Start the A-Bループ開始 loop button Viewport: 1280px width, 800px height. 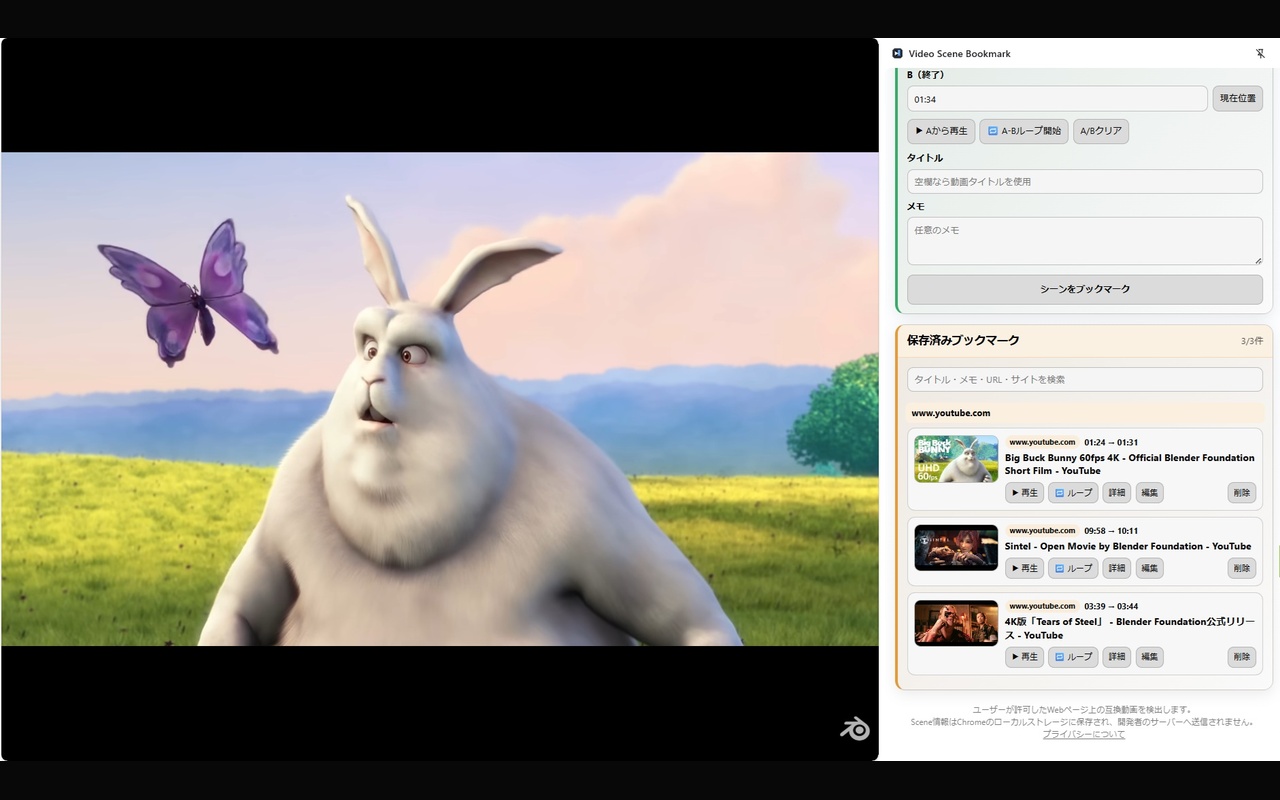coord(1024,131)
